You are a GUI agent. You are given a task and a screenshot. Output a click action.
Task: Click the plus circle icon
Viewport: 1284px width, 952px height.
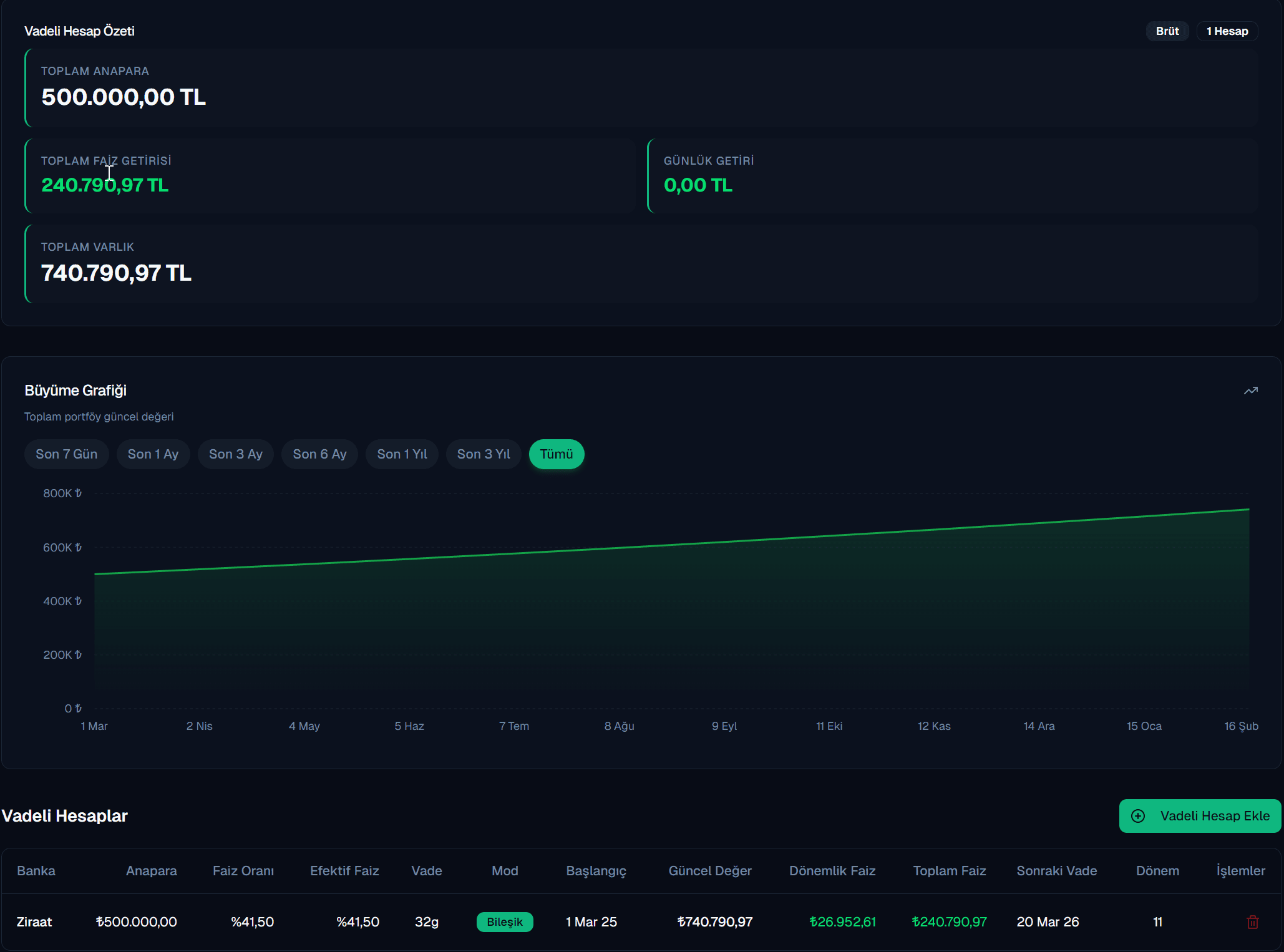coord(1138,816)
